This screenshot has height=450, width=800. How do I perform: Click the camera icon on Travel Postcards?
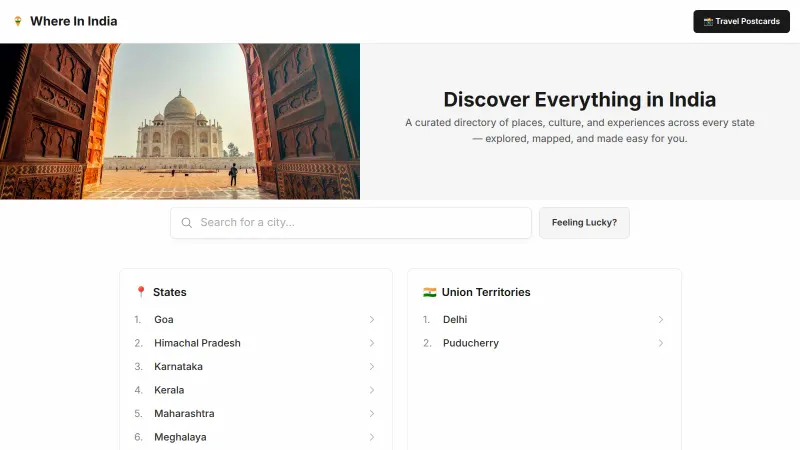click(708, 21)
